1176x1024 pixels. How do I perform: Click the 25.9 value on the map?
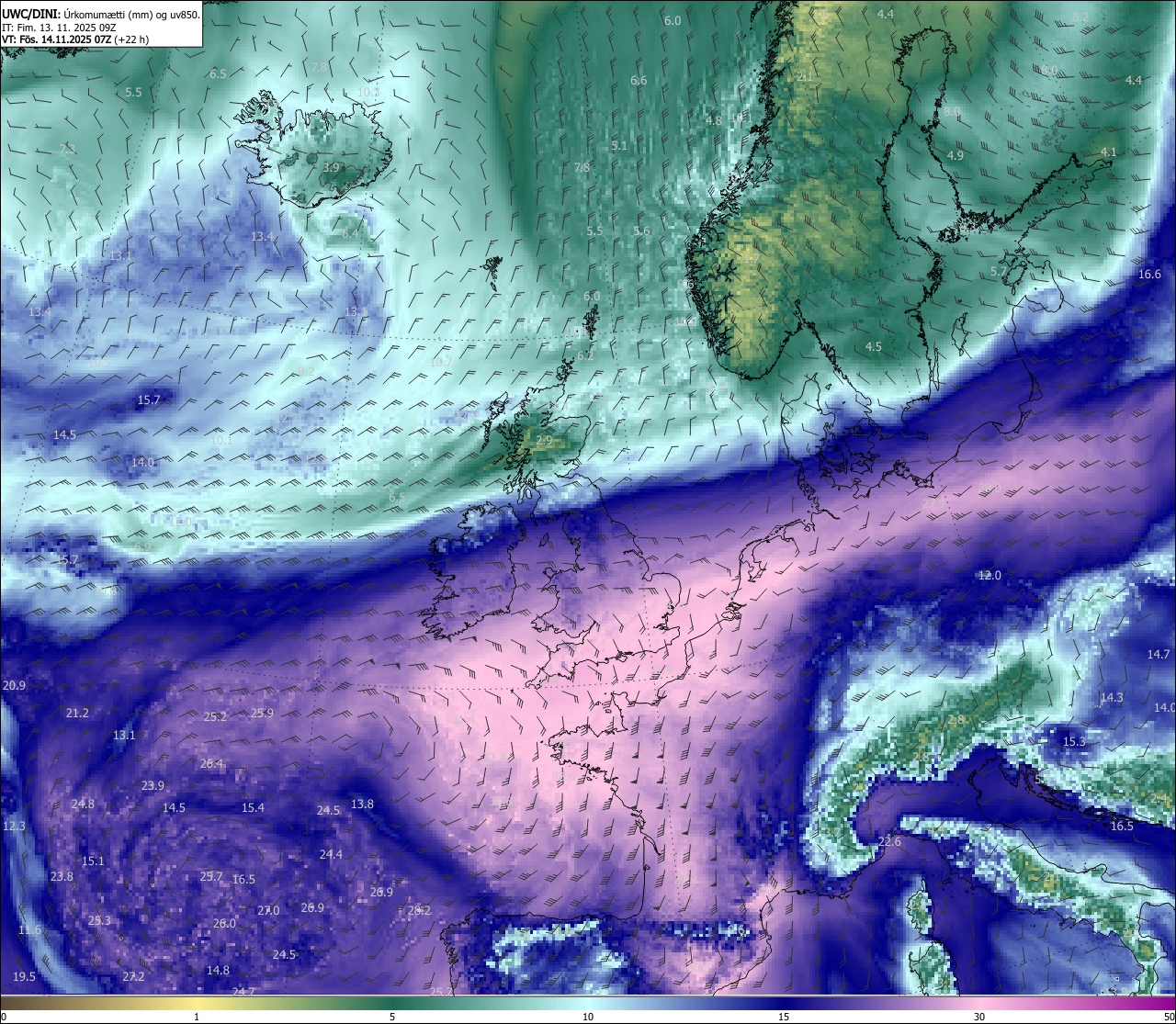pyautogui.click(x=262, y=713)
